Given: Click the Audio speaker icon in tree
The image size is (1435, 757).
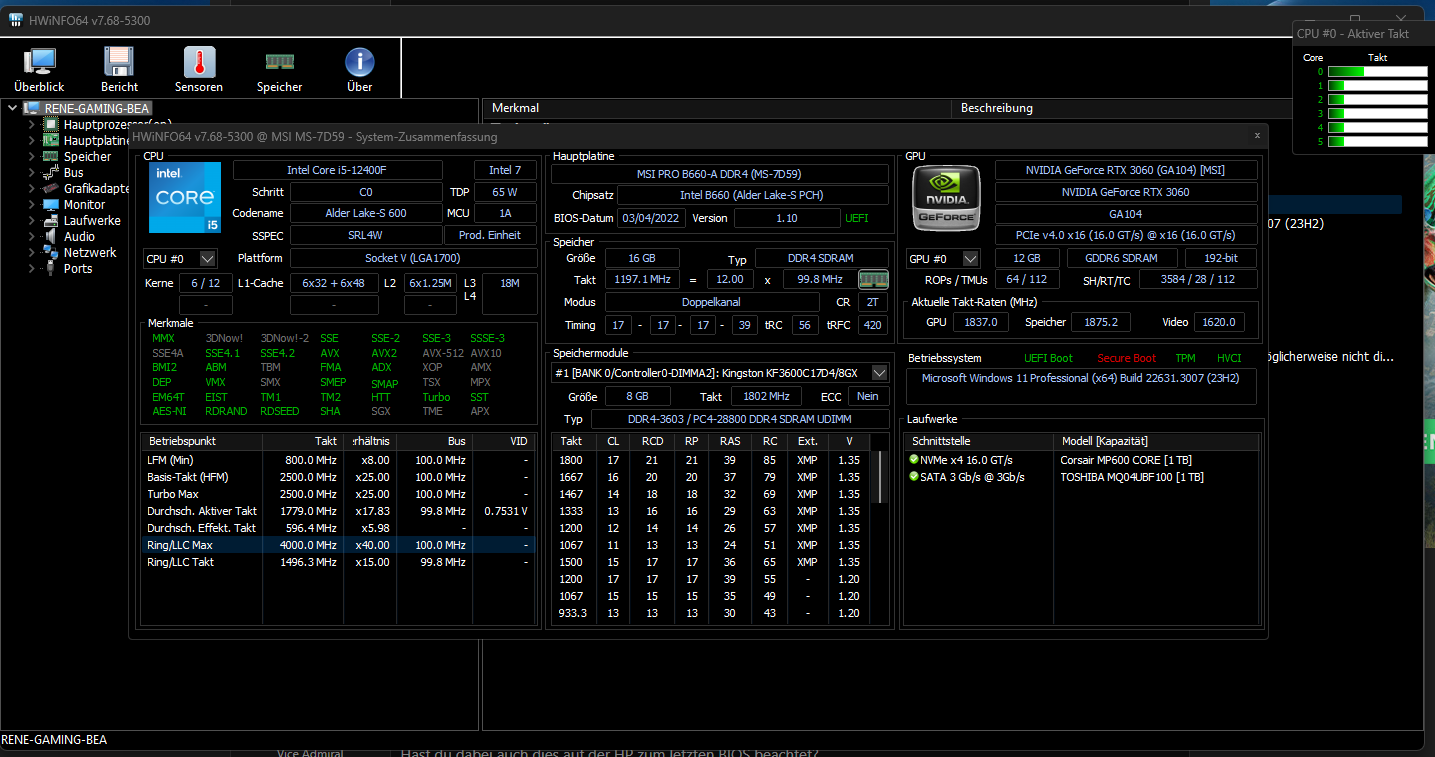Looking at the screenshot, I should (x=50, y=236).
